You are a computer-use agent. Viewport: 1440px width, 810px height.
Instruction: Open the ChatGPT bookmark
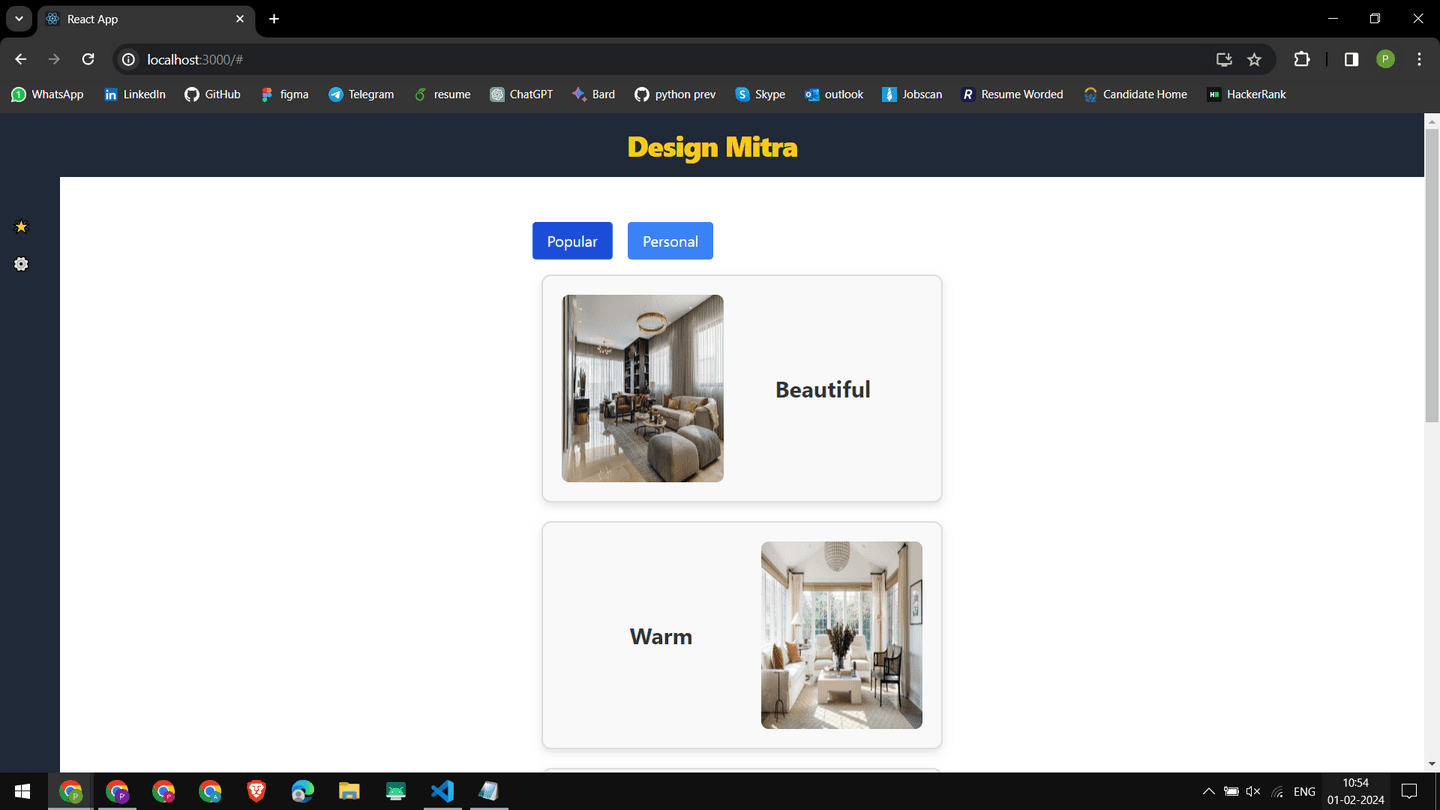pos(521,94)
